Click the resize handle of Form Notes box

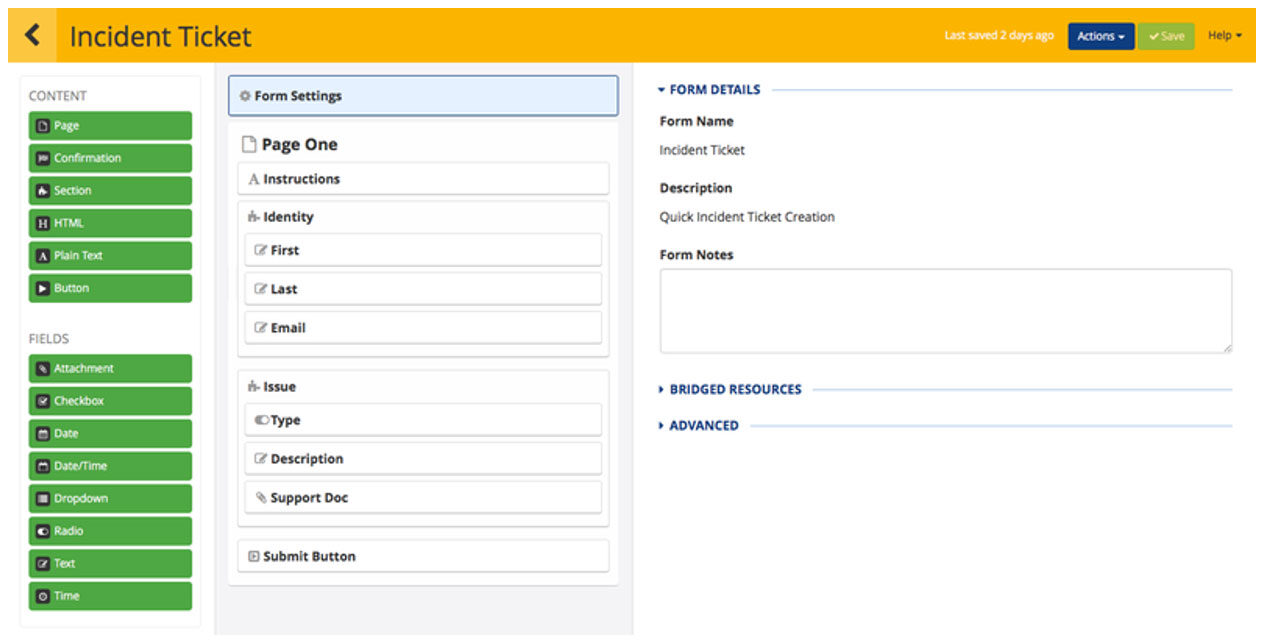1226,347
